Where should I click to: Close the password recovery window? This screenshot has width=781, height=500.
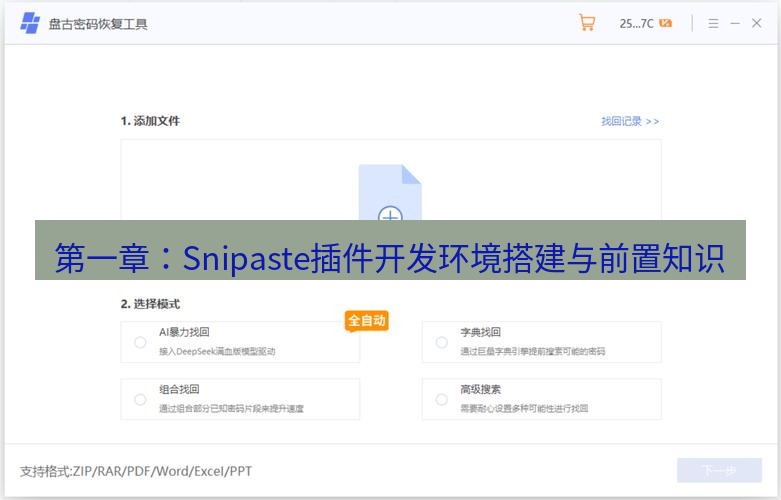point(757,23)
